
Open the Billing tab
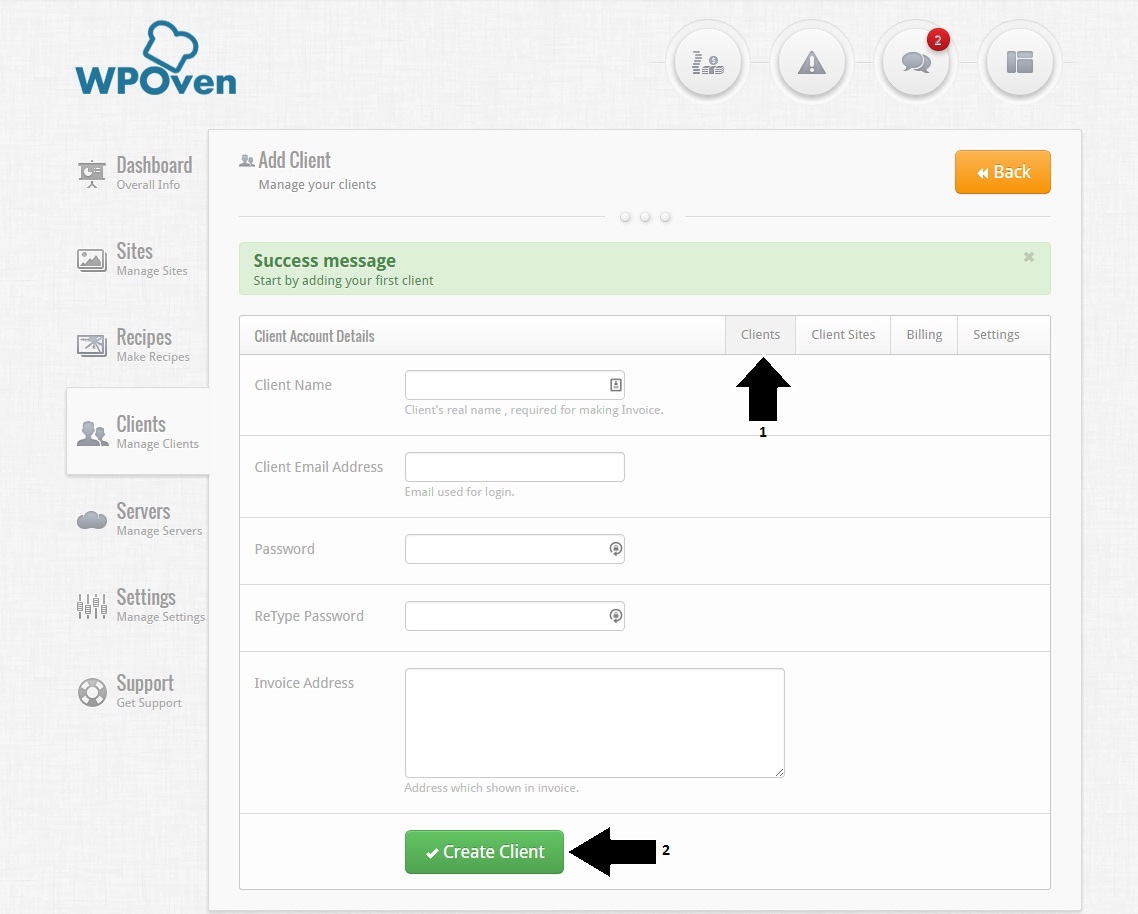pyautogui.click(x=923, y=334)
